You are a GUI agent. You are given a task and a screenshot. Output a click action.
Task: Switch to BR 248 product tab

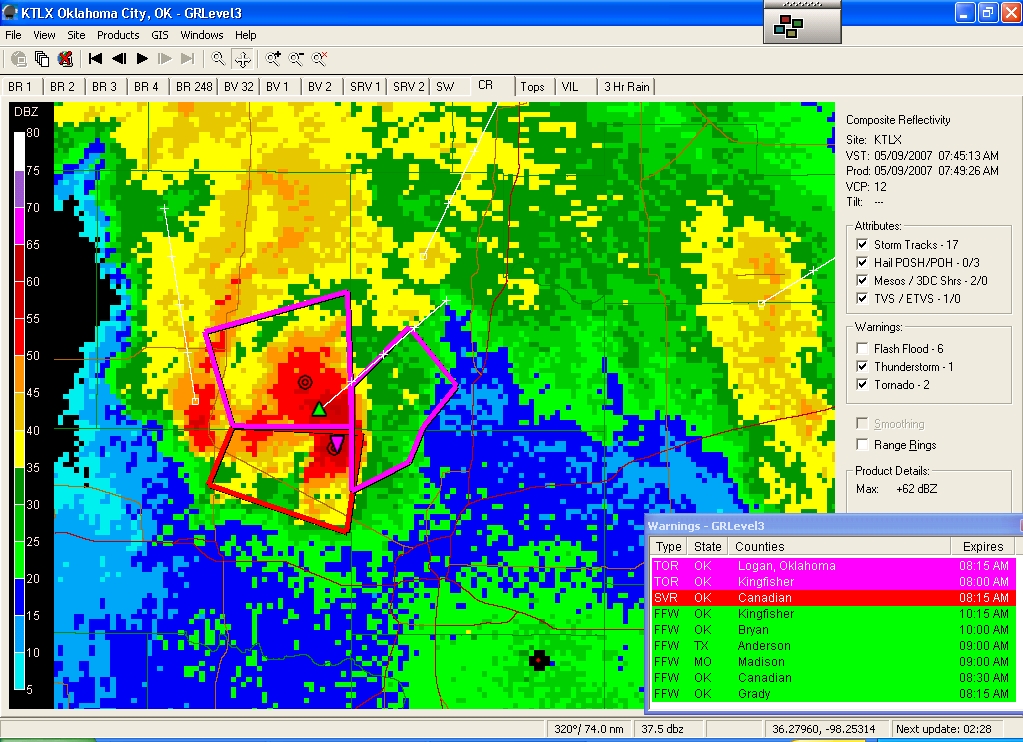[x=194, y=87]
